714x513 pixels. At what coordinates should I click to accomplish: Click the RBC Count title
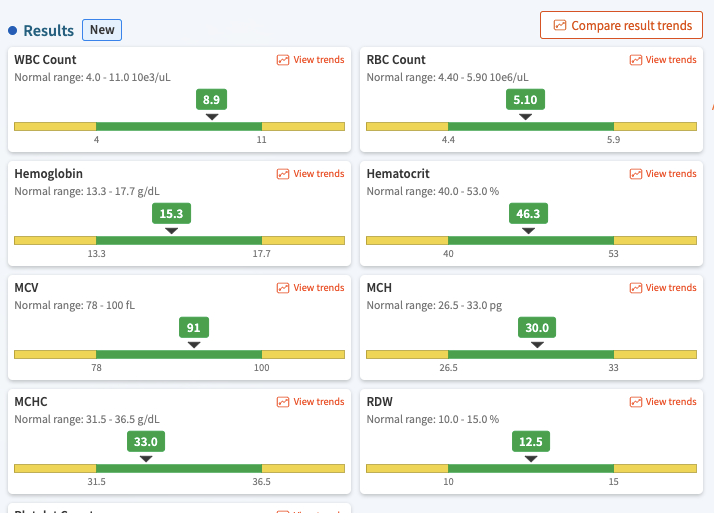[396, 60]
